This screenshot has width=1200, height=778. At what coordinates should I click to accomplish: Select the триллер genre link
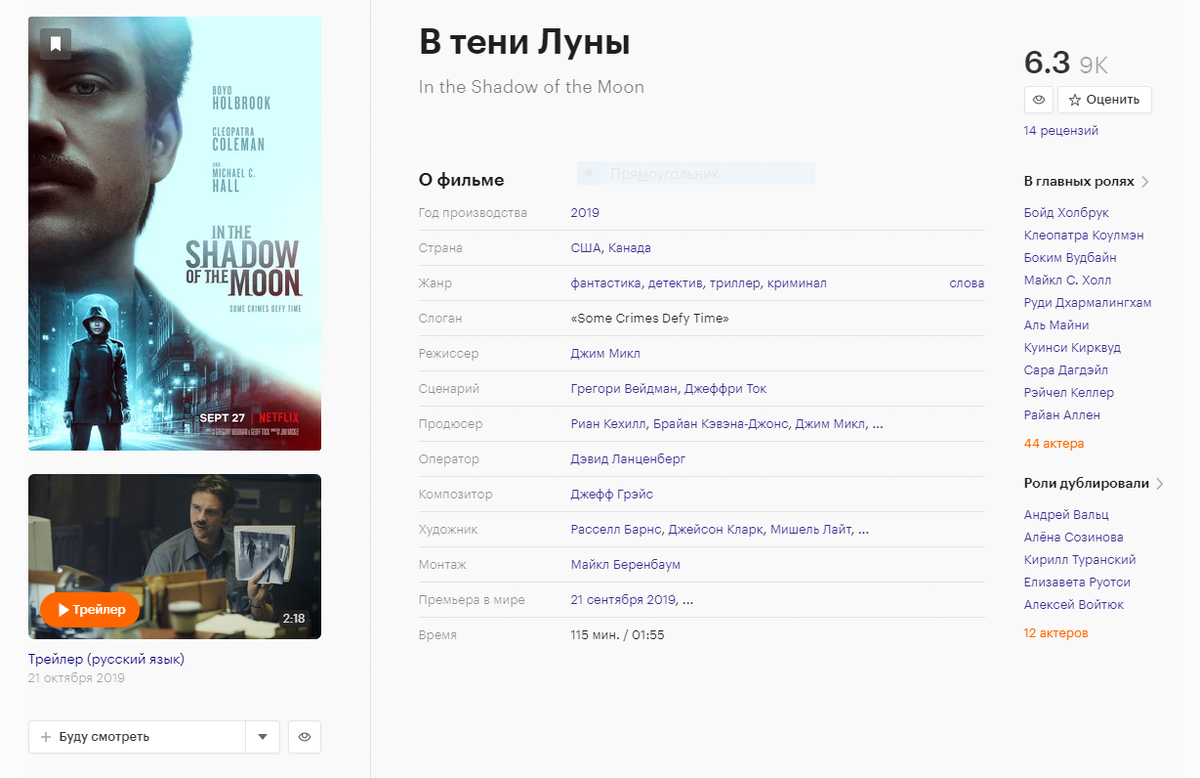tap(735, 284)
